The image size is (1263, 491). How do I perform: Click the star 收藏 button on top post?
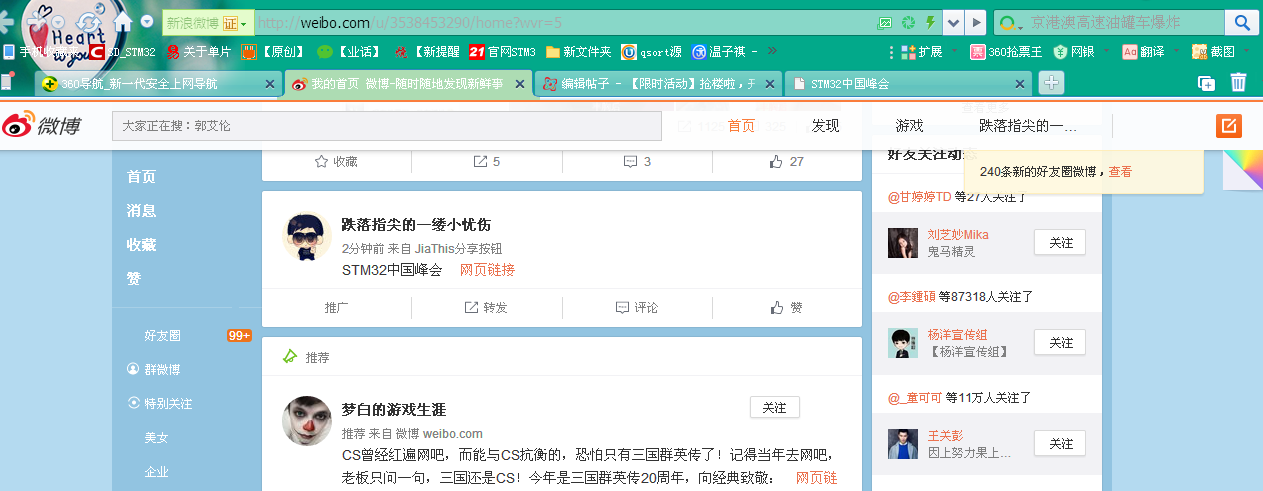[336, 161]
